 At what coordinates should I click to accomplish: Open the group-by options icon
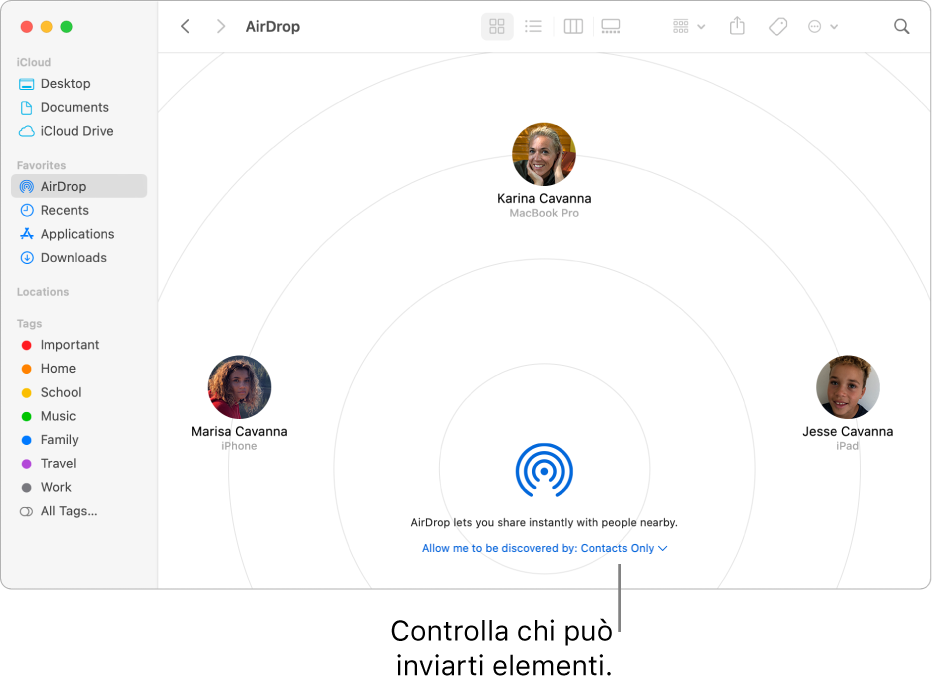click(x=681, y=26)
